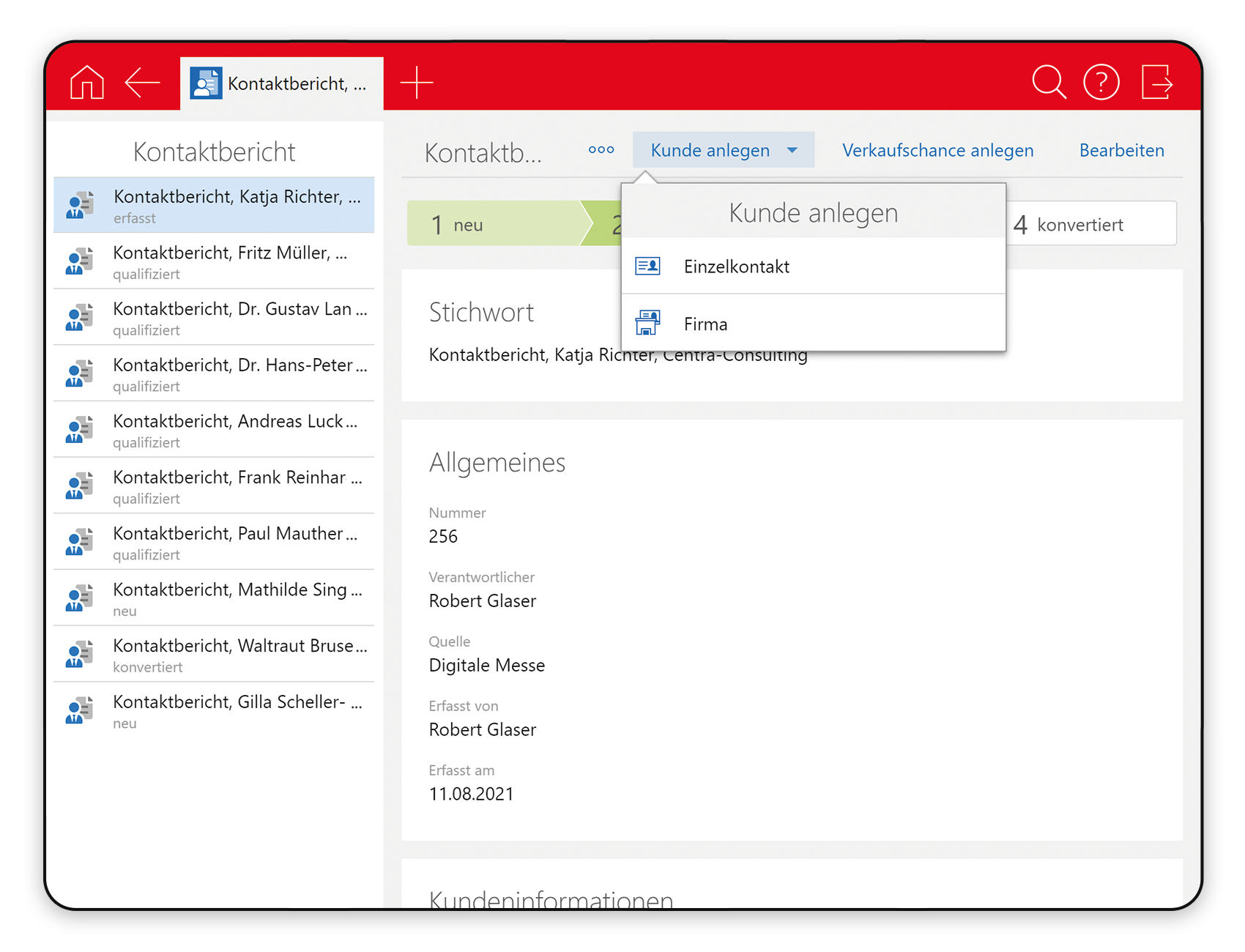Click the Verkaufschance anlegen link
The width and height of the screenshot is (1245, 952).
(x=938, y=150)
